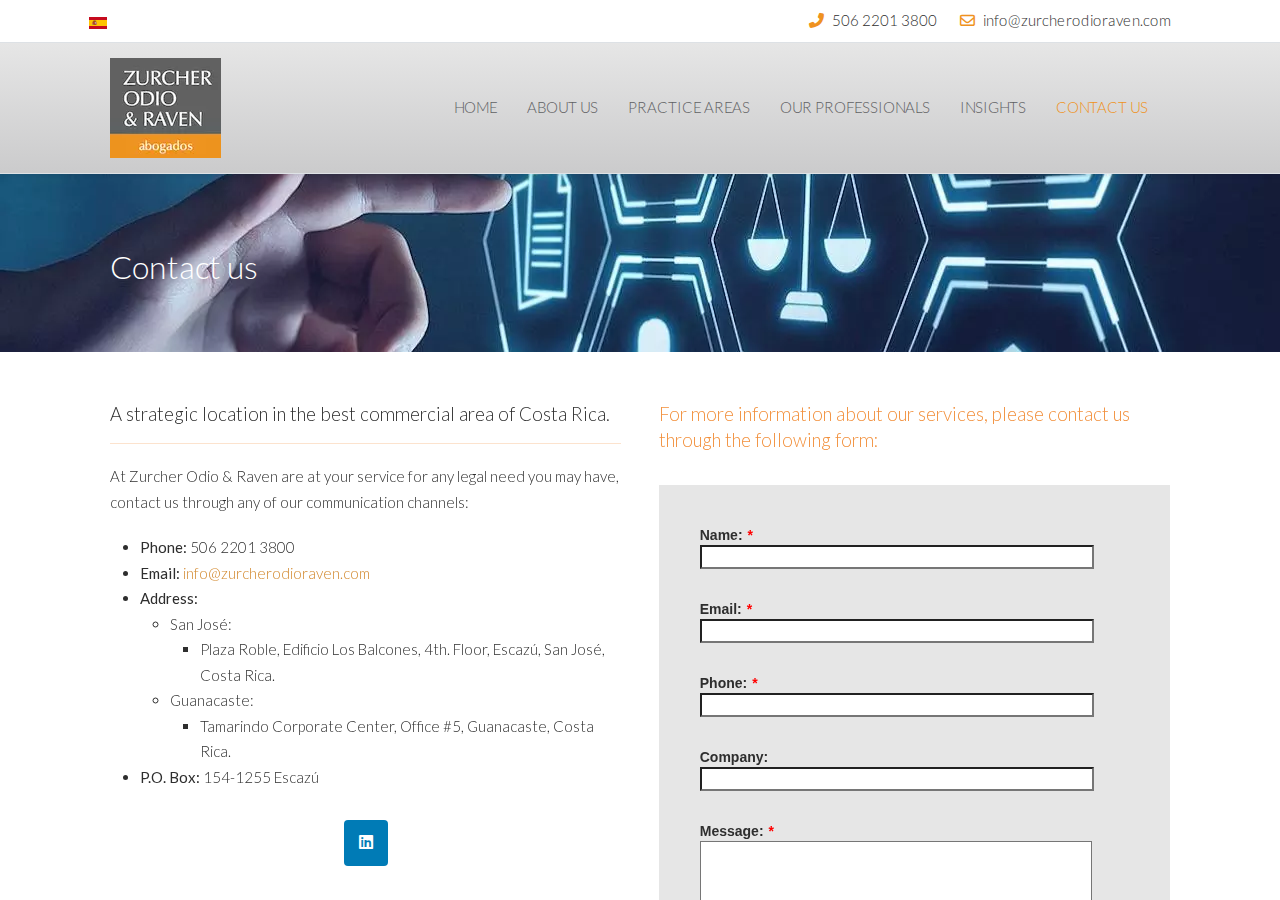Viewport: 1280px width, 900px height.
Task: Click the 'A strategic location' heading
Action: pos(360,414)
